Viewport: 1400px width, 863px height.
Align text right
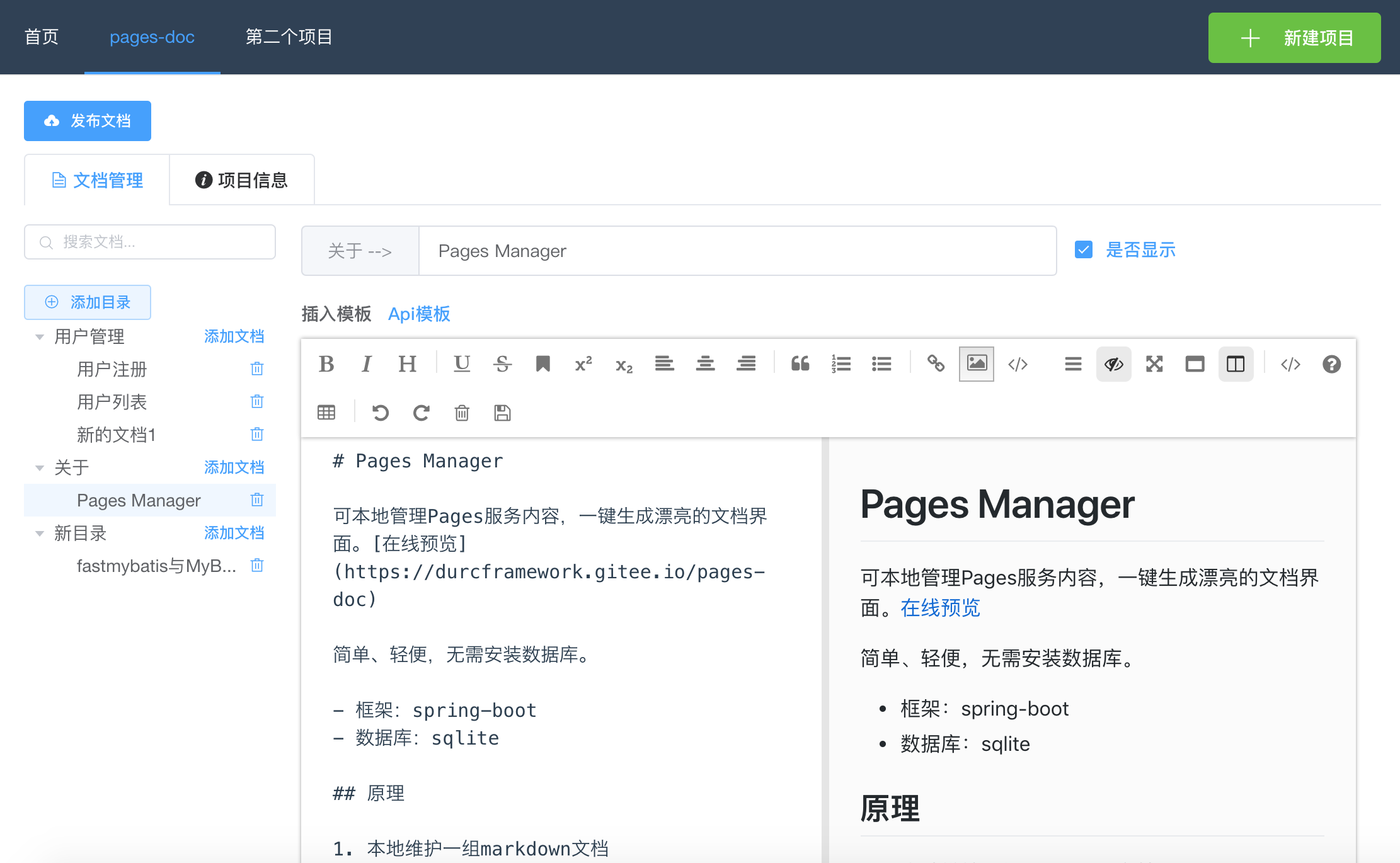click(x=746, y=363)
